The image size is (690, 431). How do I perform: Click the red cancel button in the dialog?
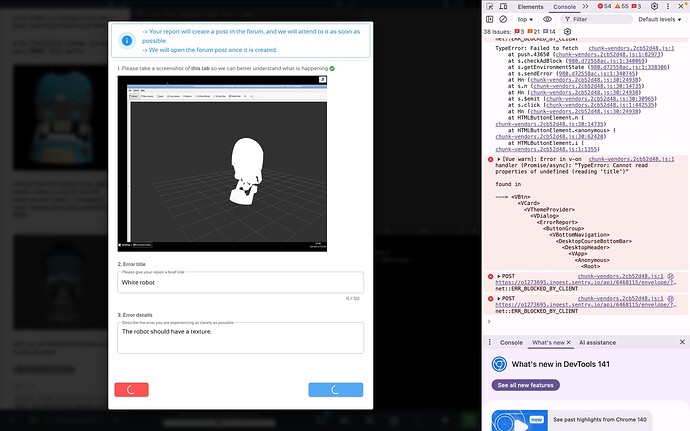coord(132,389)
